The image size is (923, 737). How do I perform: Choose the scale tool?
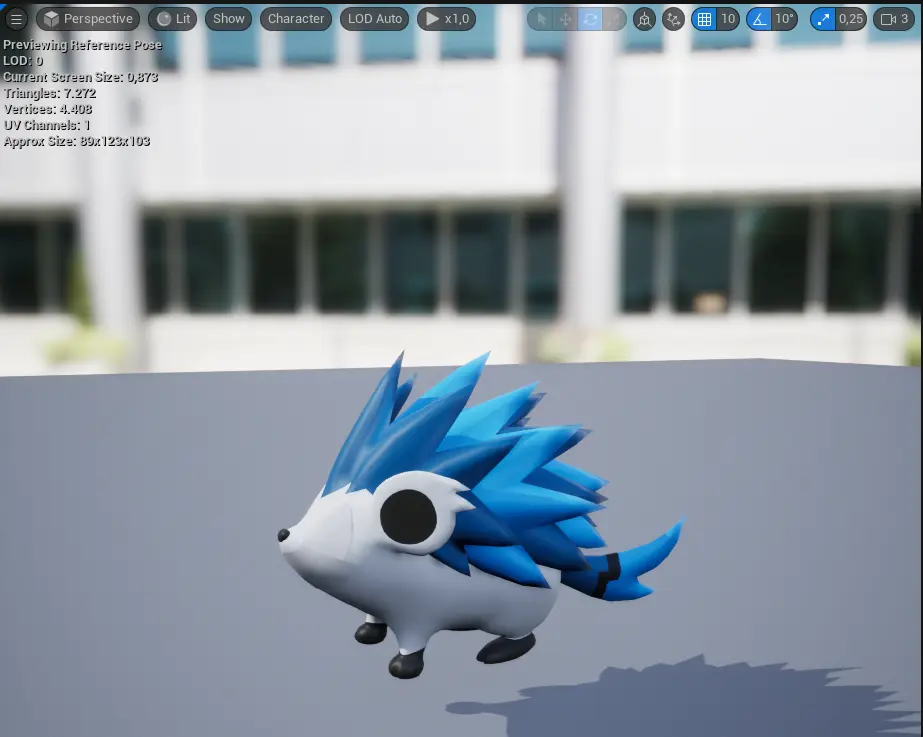613,19
